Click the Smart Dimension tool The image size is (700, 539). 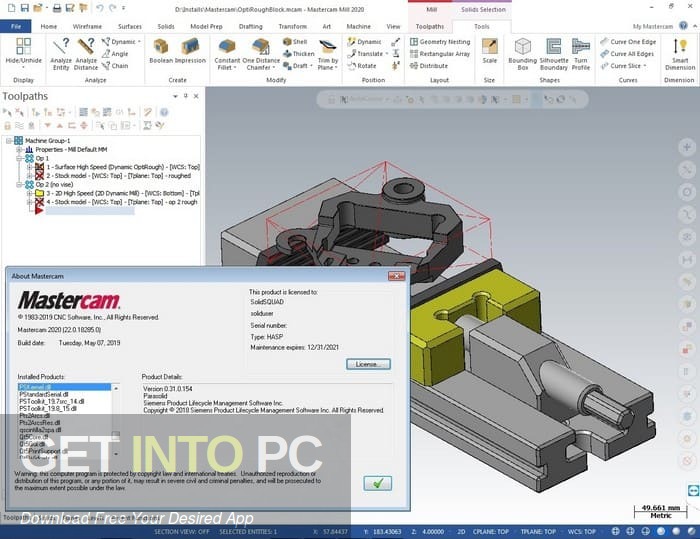point(680,54)
